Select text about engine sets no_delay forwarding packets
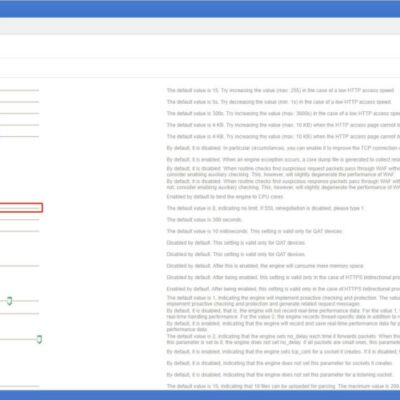Image resolution: width=400 pixels, height=400 pixels. tap(283, 339)
